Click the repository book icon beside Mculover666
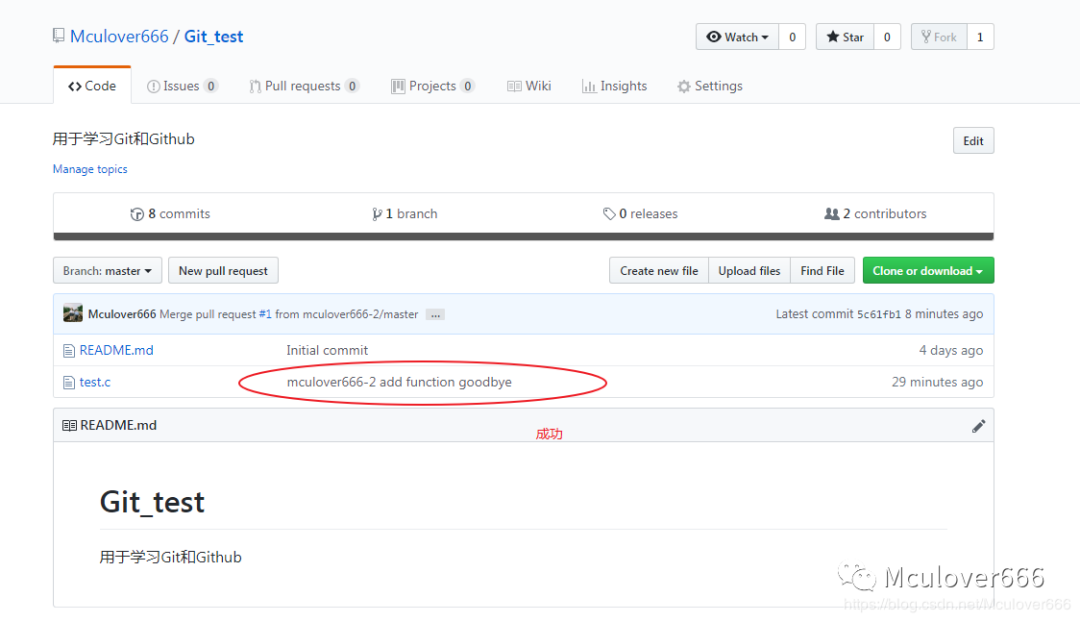This screenshot has width=1080, height=622. click(59, 36)
